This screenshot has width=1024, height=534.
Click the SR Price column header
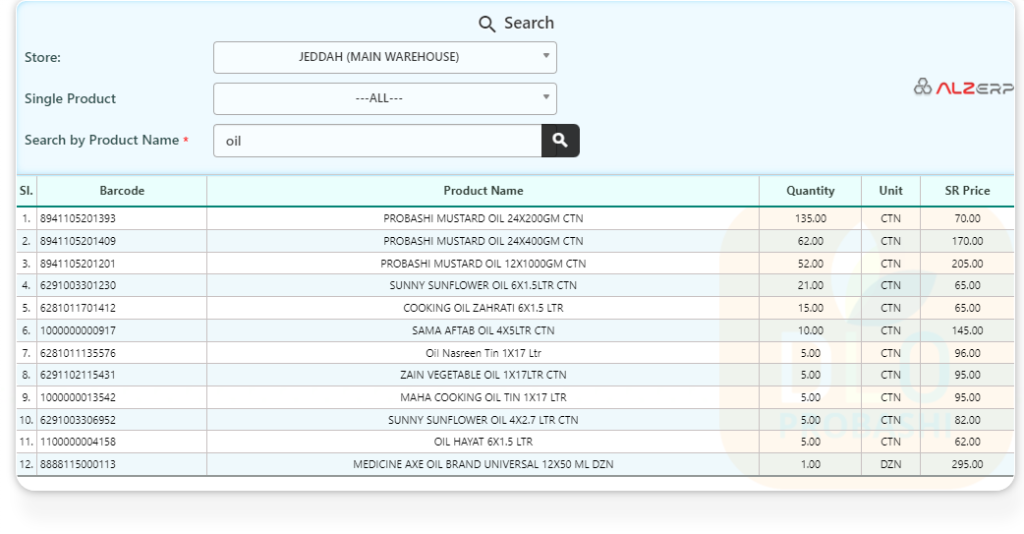(x=967, y=191)
